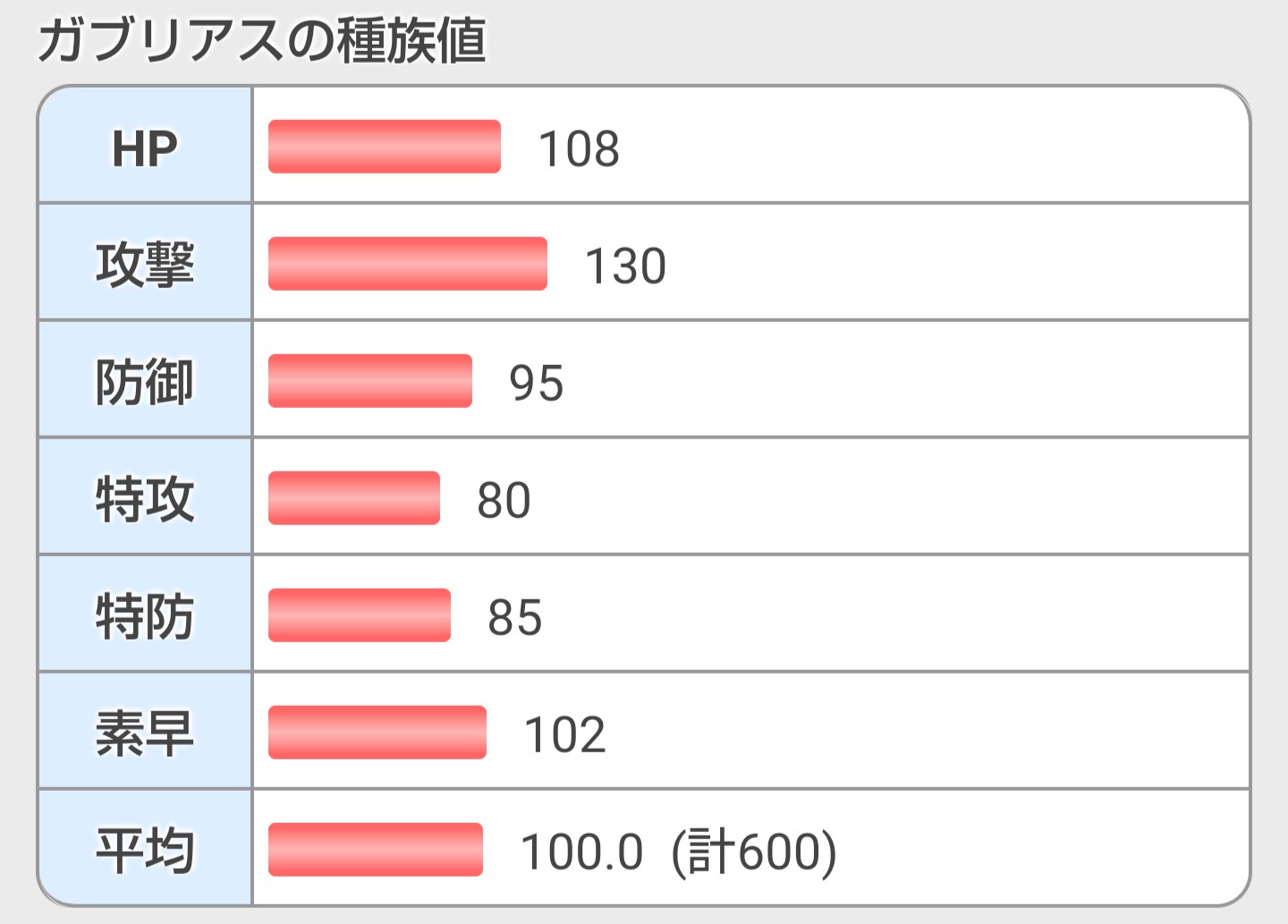Click the speed value 102
Screen dimensions: 1288x924
564,734
